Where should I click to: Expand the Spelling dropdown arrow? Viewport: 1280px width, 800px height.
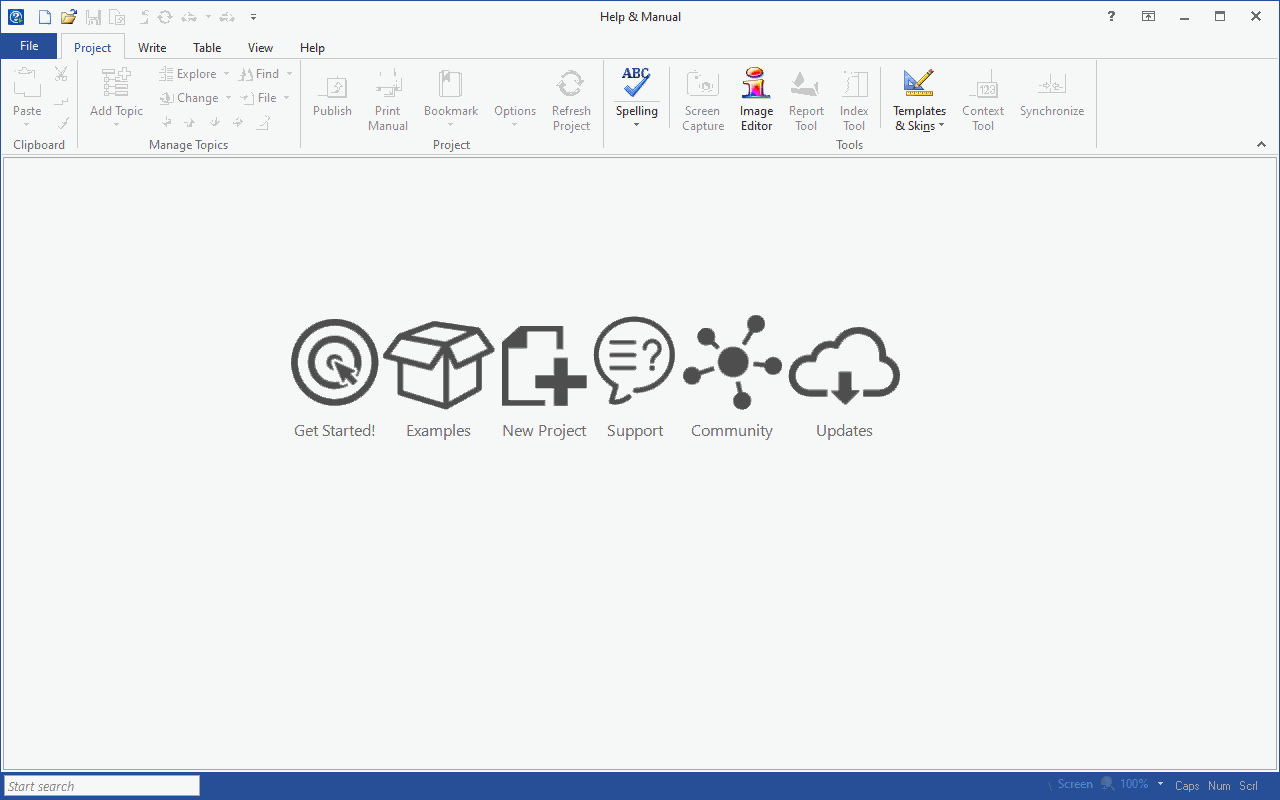coord(636,125)
